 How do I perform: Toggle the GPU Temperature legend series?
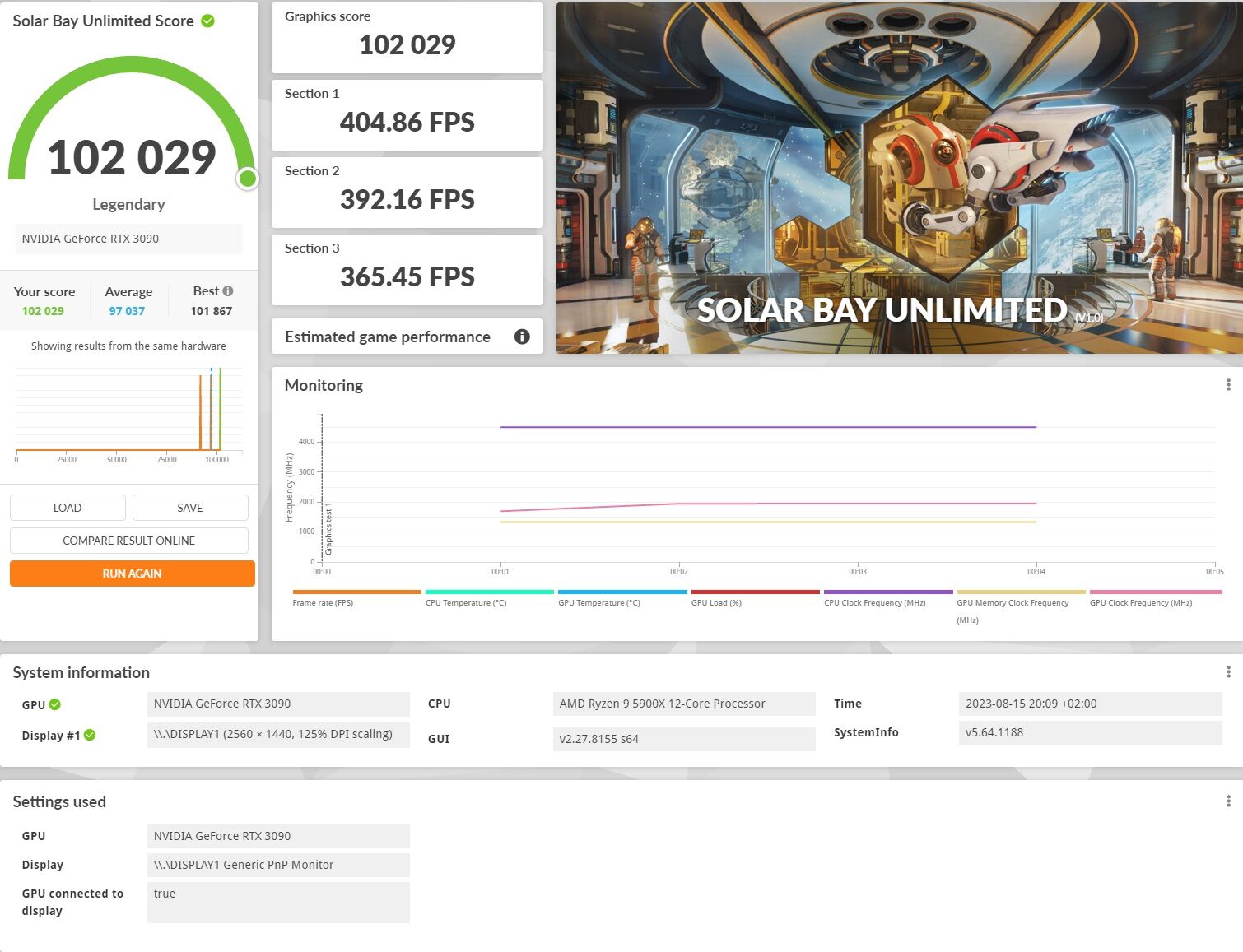click(x=622, y=598)
